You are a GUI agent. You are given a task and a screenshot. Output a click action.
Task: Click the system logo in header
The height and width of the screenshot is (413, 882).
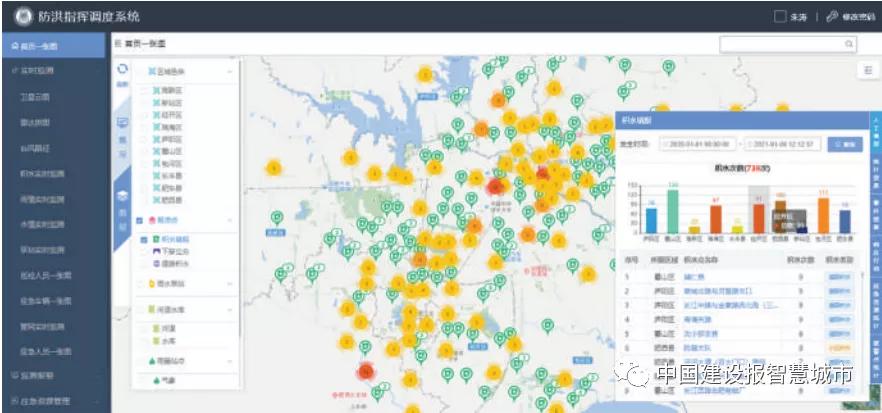click(20, 17)
